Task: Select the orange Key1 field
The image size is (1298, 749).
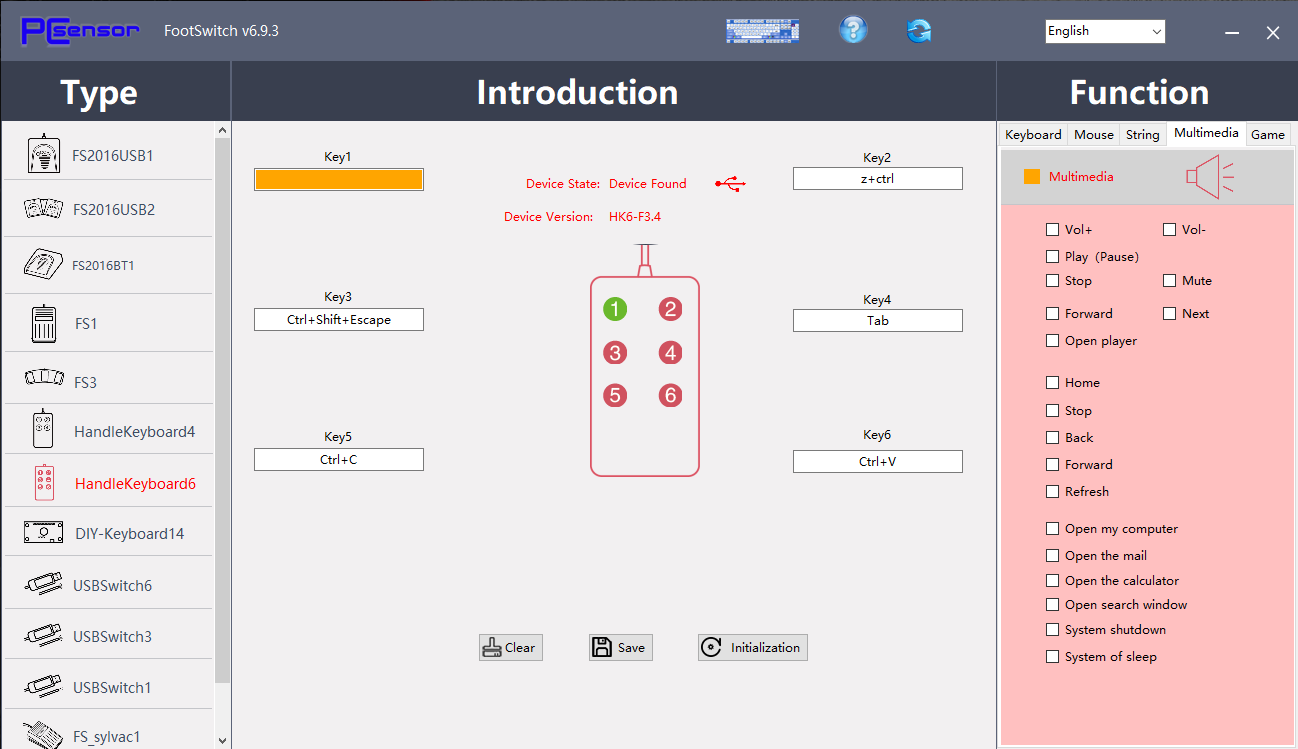Action: (x=338, y=179)
